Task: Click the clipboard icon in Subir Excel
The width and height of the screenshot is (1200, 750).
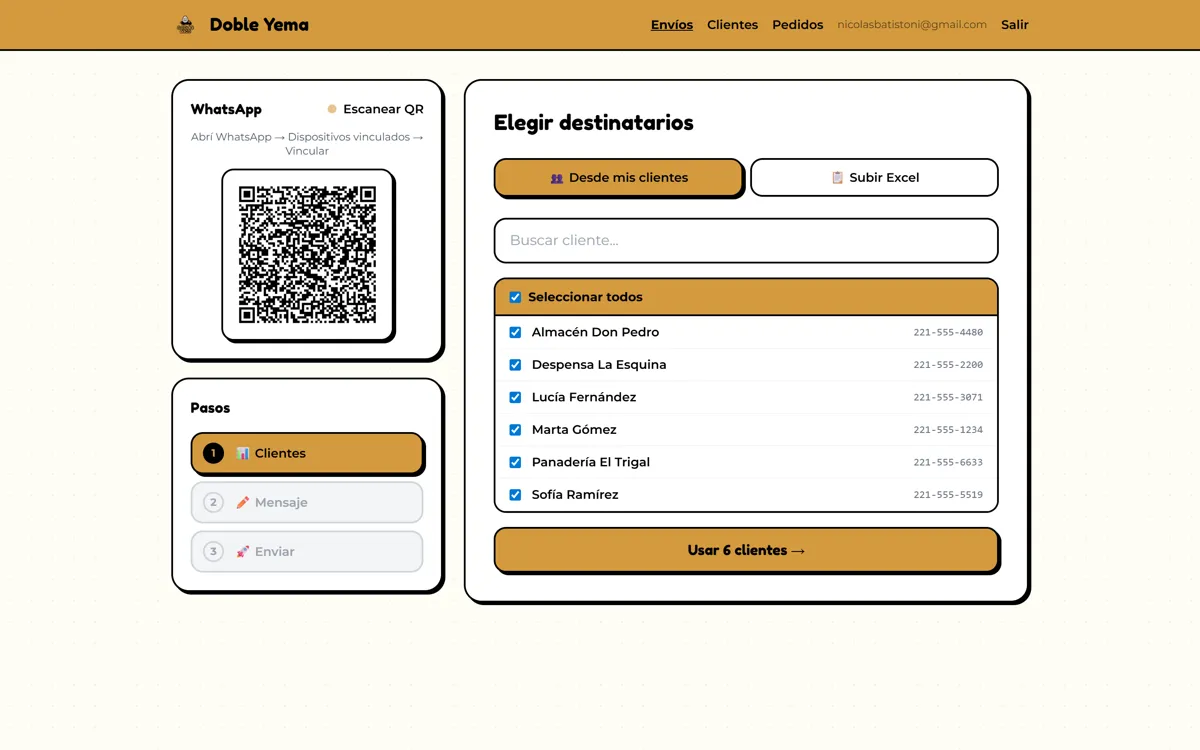Action: click(838, 178)
